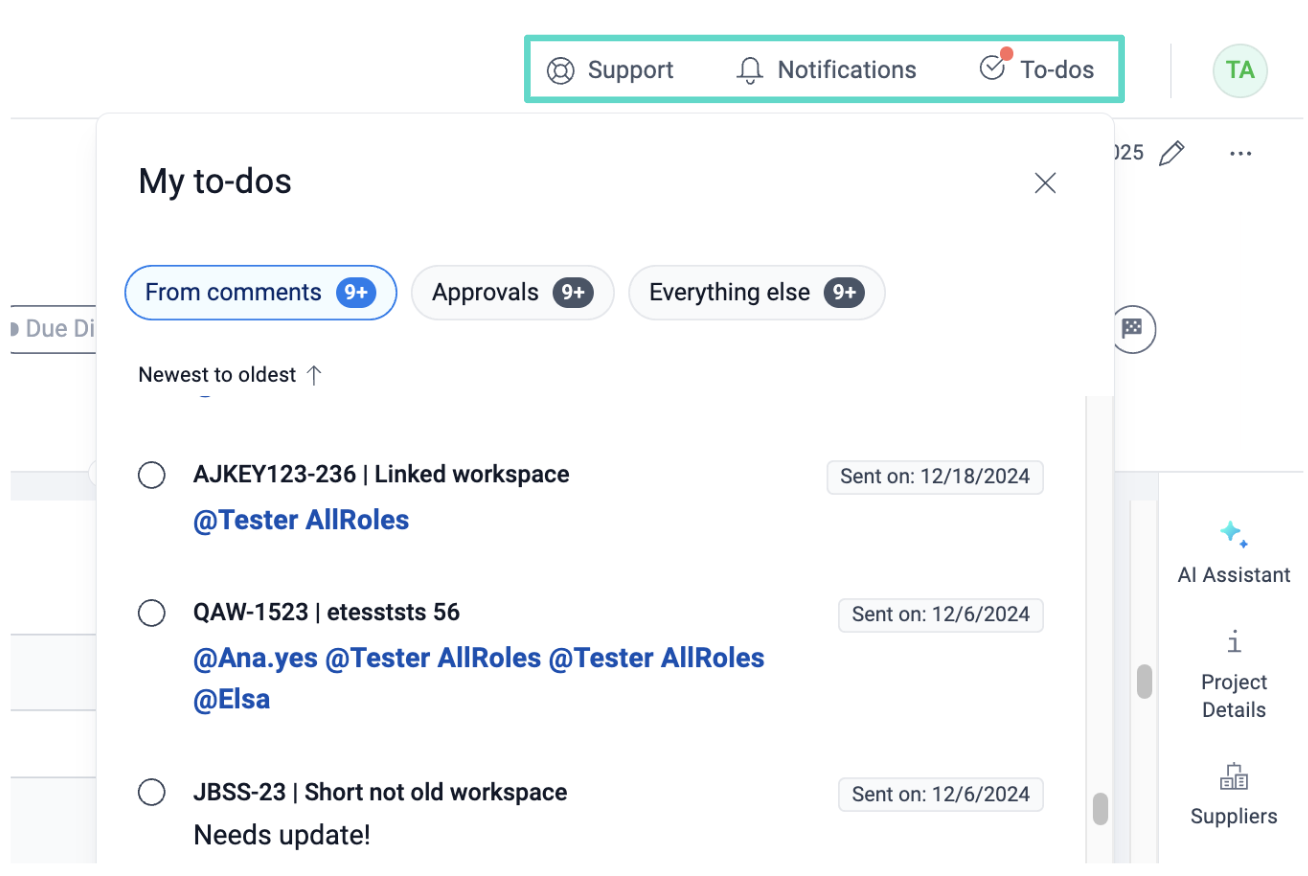Mark the AJKEY123-236 to-do as complete
The image size is (1308, 876).
pyautogui.click(x=152, y=475)
